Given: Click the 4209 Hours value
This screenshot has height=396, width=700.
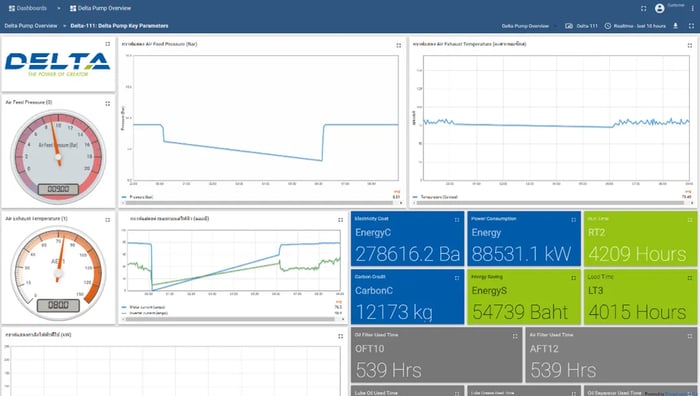Looking at the screenshot, I should (x=637, y=254).
